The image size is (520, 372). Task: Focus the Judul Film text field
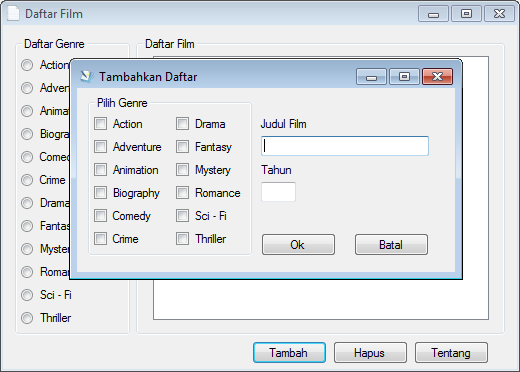click(345, 146)
